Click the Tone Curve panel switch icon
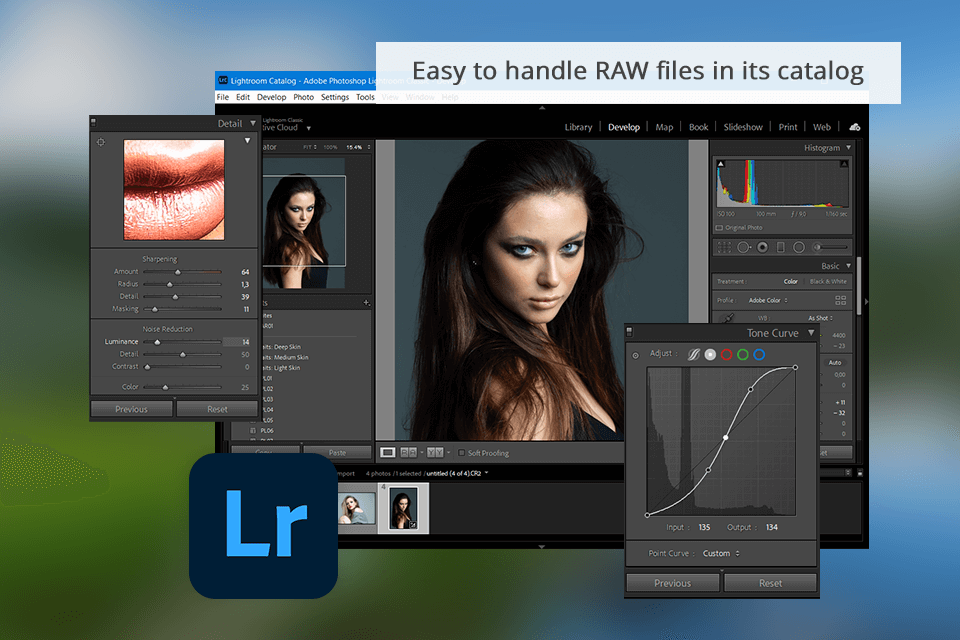Screen dimensions: 960x640 [629, 332]
